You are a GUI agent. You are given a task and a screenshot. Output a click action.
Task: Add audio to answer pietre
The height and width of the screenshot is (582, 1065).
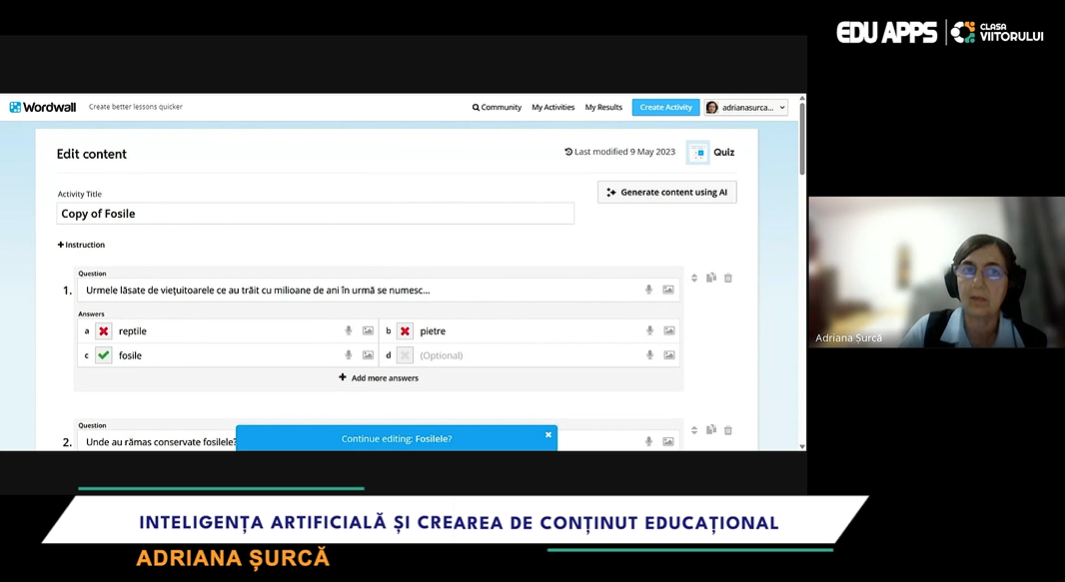650,331
